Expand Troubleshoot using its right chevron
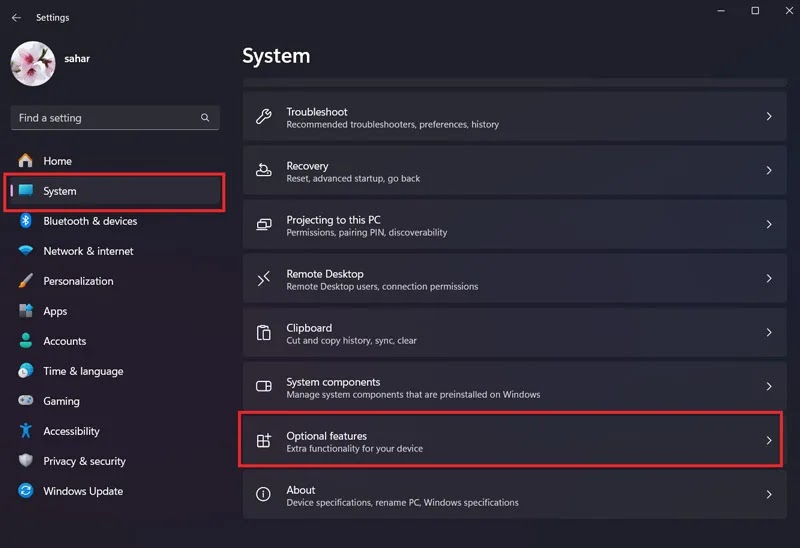Screen dimensions: 800x548 pyautogui.click(x=769, y=116)
